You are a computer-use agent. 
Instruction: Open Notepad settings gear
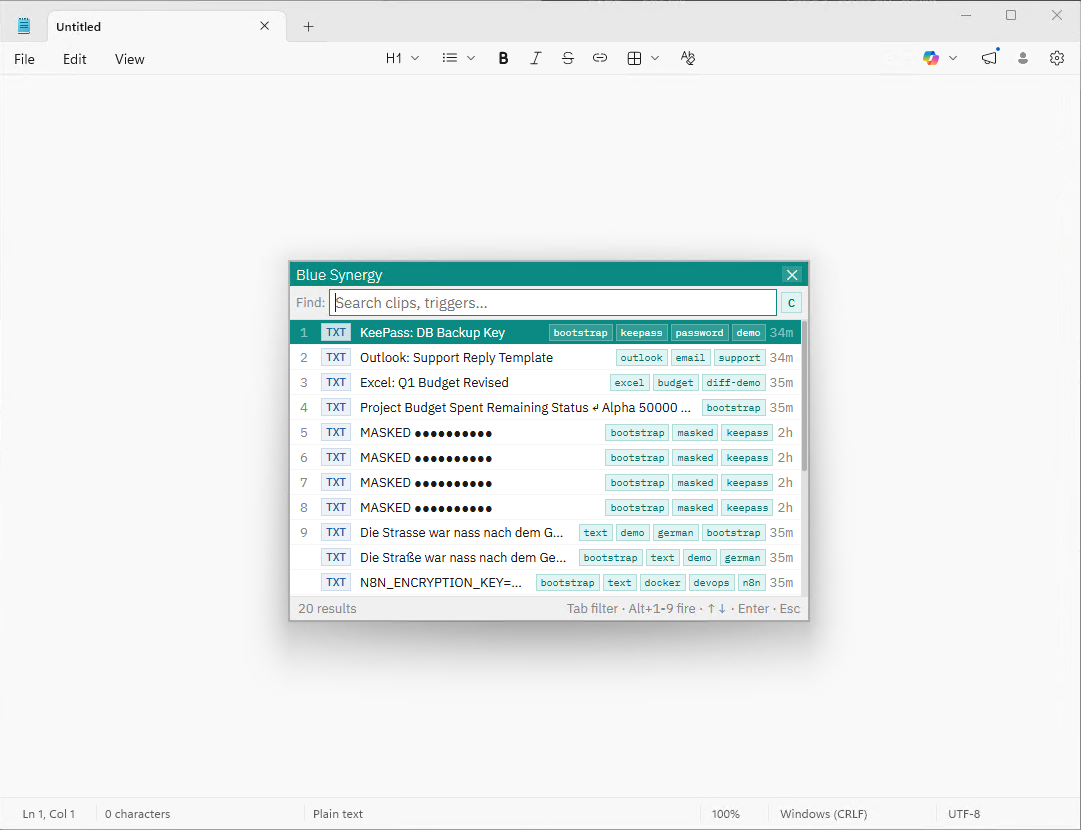(1057, 59)
